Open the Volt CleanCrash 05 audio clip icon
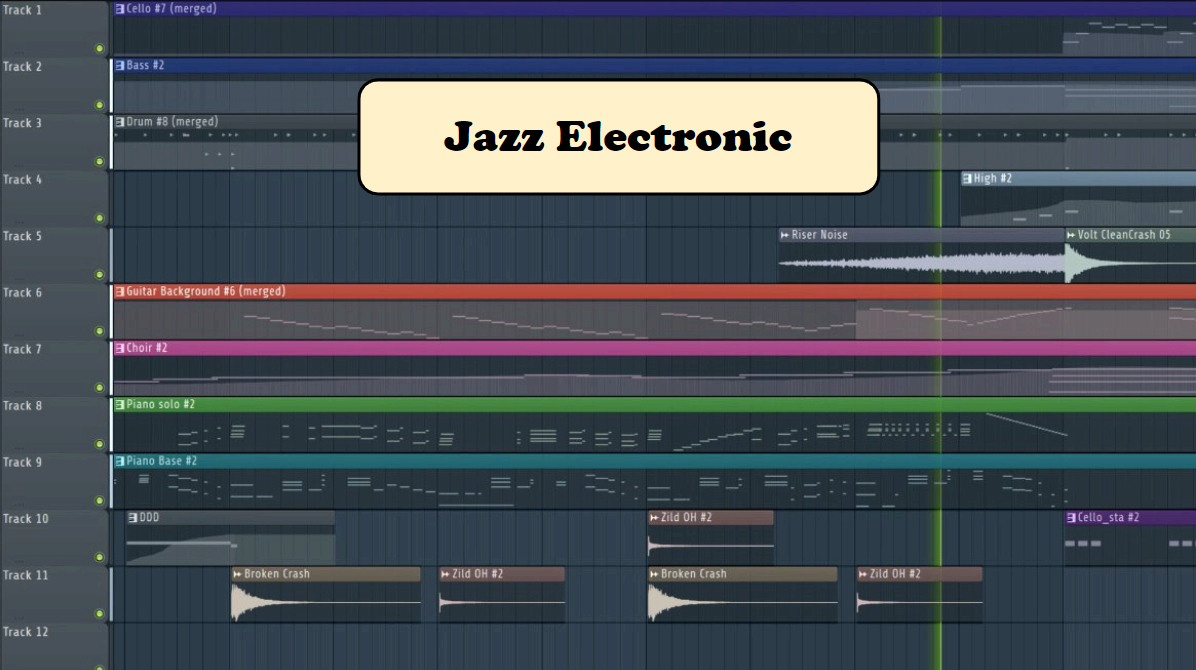Viewport: 1196px width, 670px height. (1070, 235)
